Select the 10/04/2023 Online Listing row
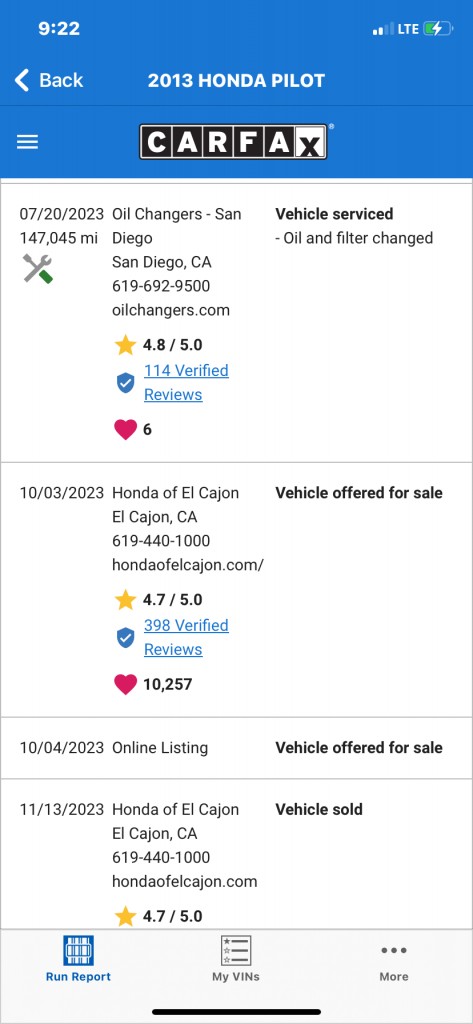The image size is (473, 1024). click(236, 748)
